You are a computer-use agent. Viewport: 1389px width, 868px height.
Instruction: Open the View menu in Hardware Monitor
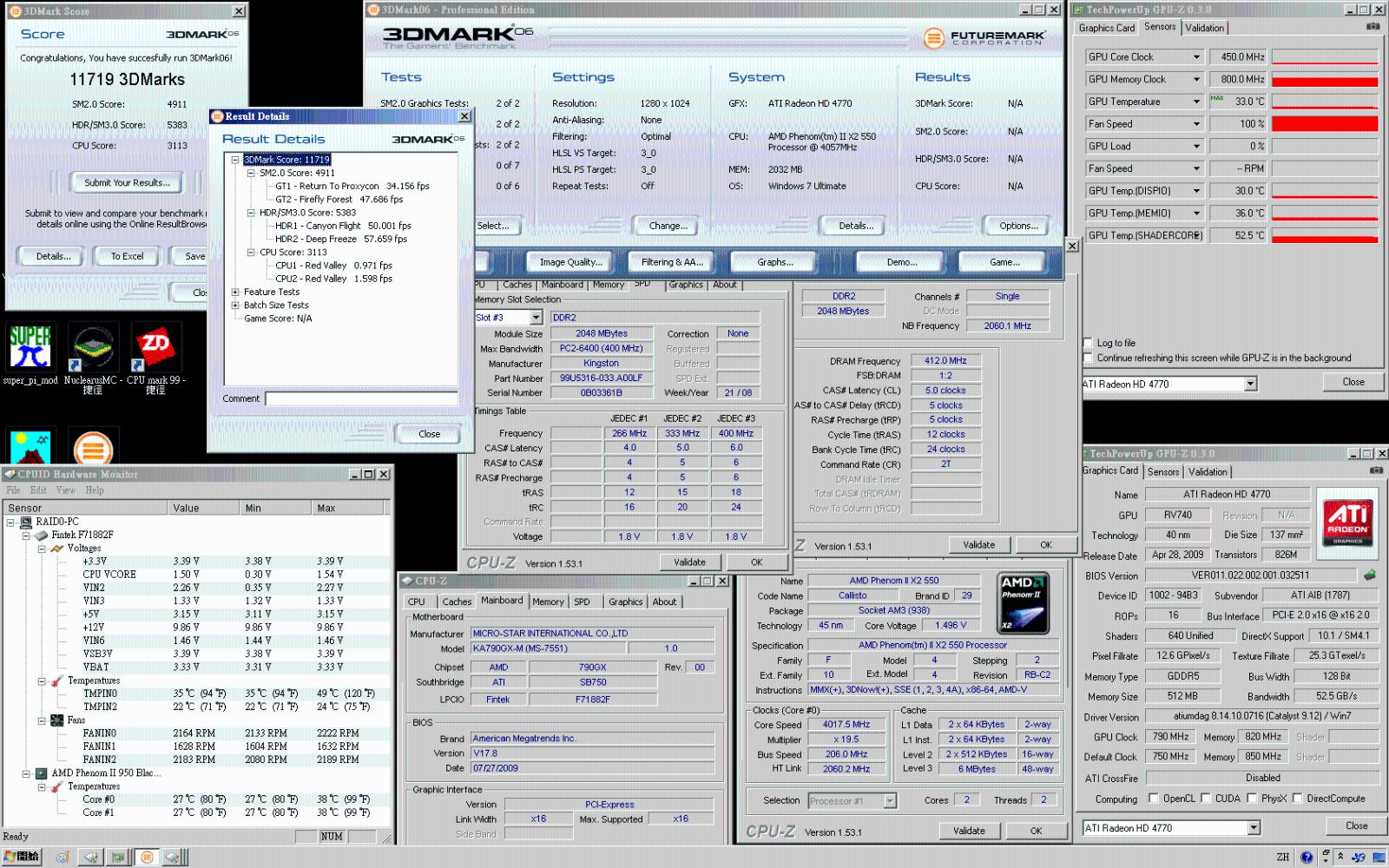pos(66,490)
